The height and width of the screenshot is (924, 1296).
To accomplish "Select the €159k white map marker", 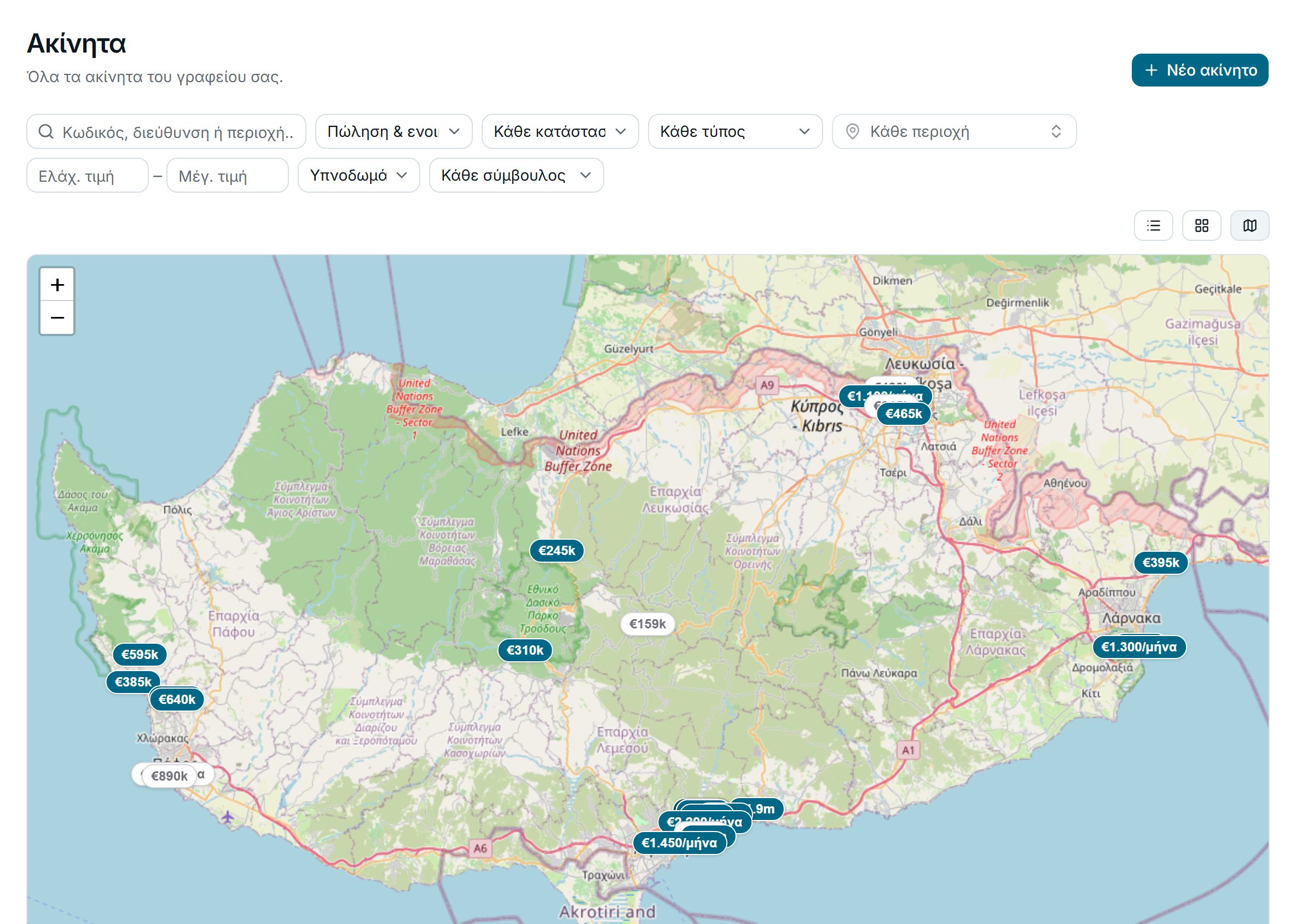I will point(647,624).
